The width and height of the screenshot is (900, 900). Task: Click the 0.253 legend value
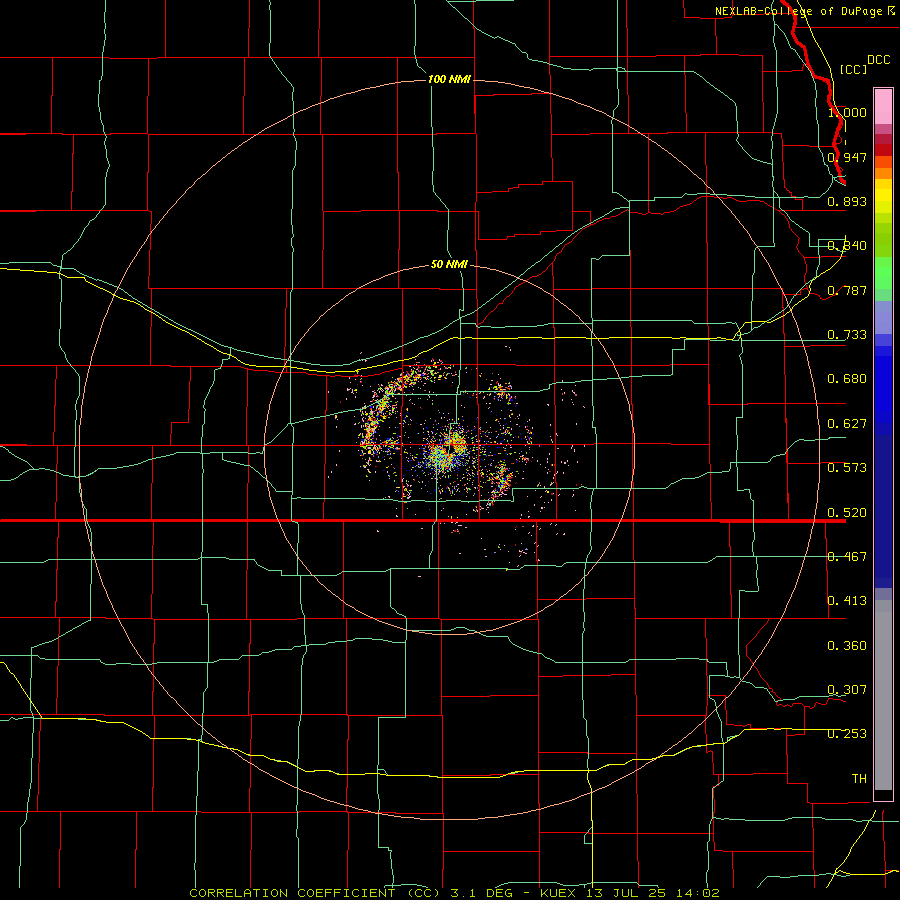tap(847, 734)
